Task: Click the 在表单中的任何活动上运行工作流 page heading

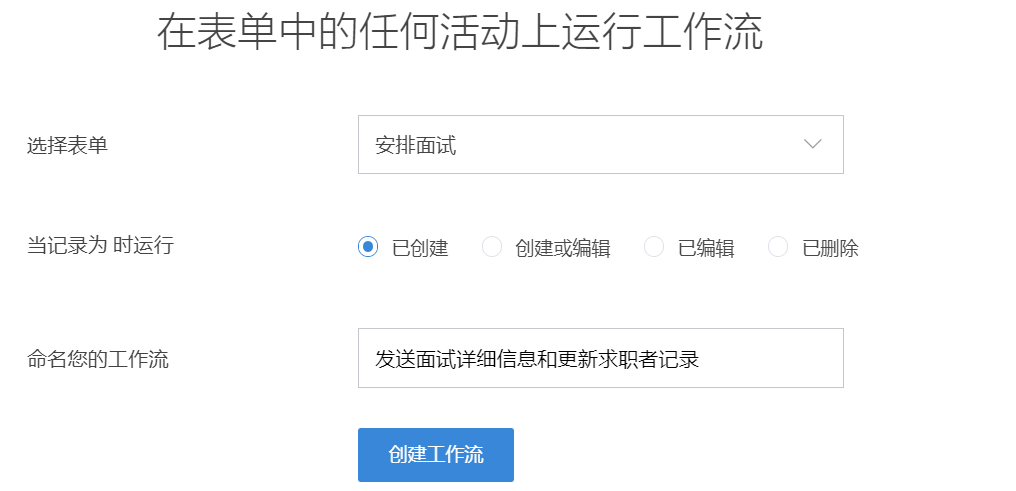Action: (460, 32)
